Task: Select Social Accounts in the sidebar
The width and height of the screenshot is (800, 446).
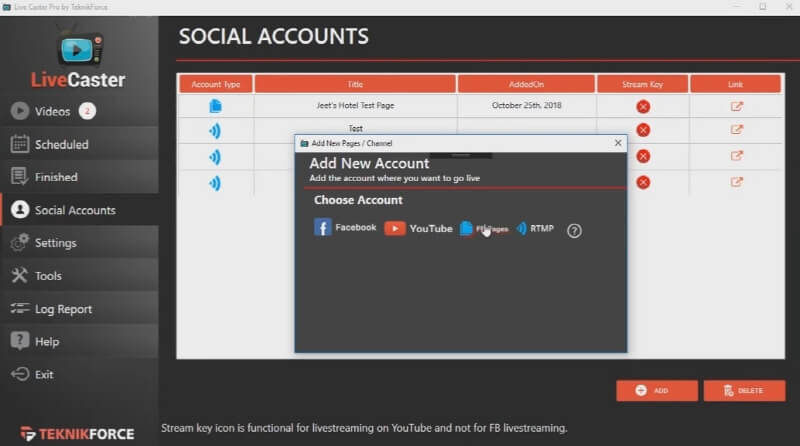Action: click(x=79, y=210)
